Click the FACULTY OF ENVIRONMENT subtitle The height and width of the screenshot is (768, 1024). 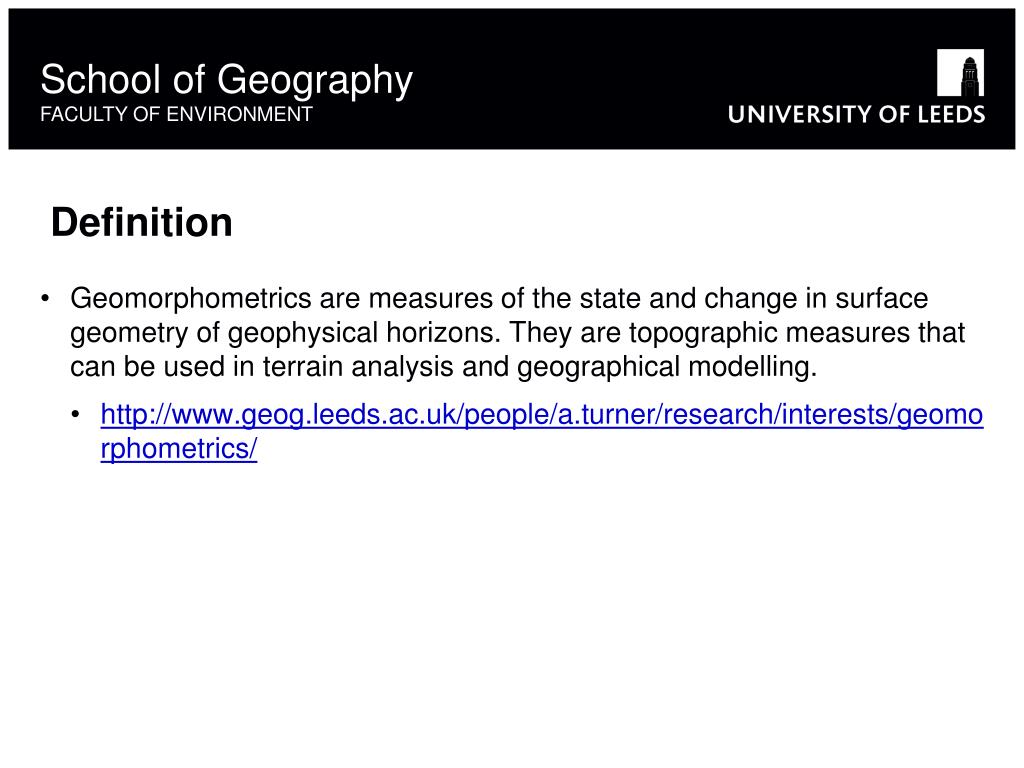click(x=176, y=114)
